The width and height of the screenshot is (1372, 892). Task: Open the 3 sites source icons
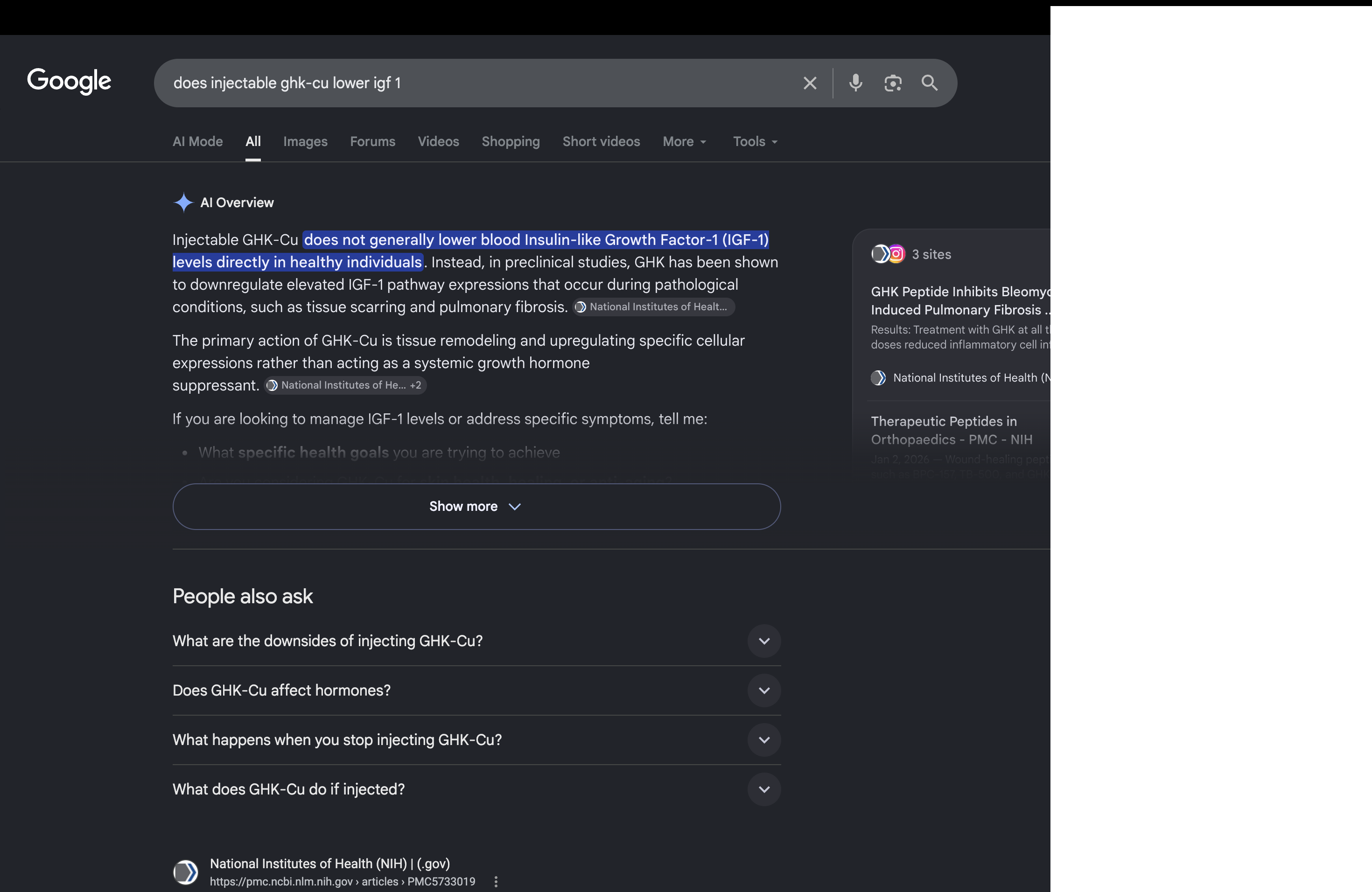pyautogui.click(x=889, y=254)
